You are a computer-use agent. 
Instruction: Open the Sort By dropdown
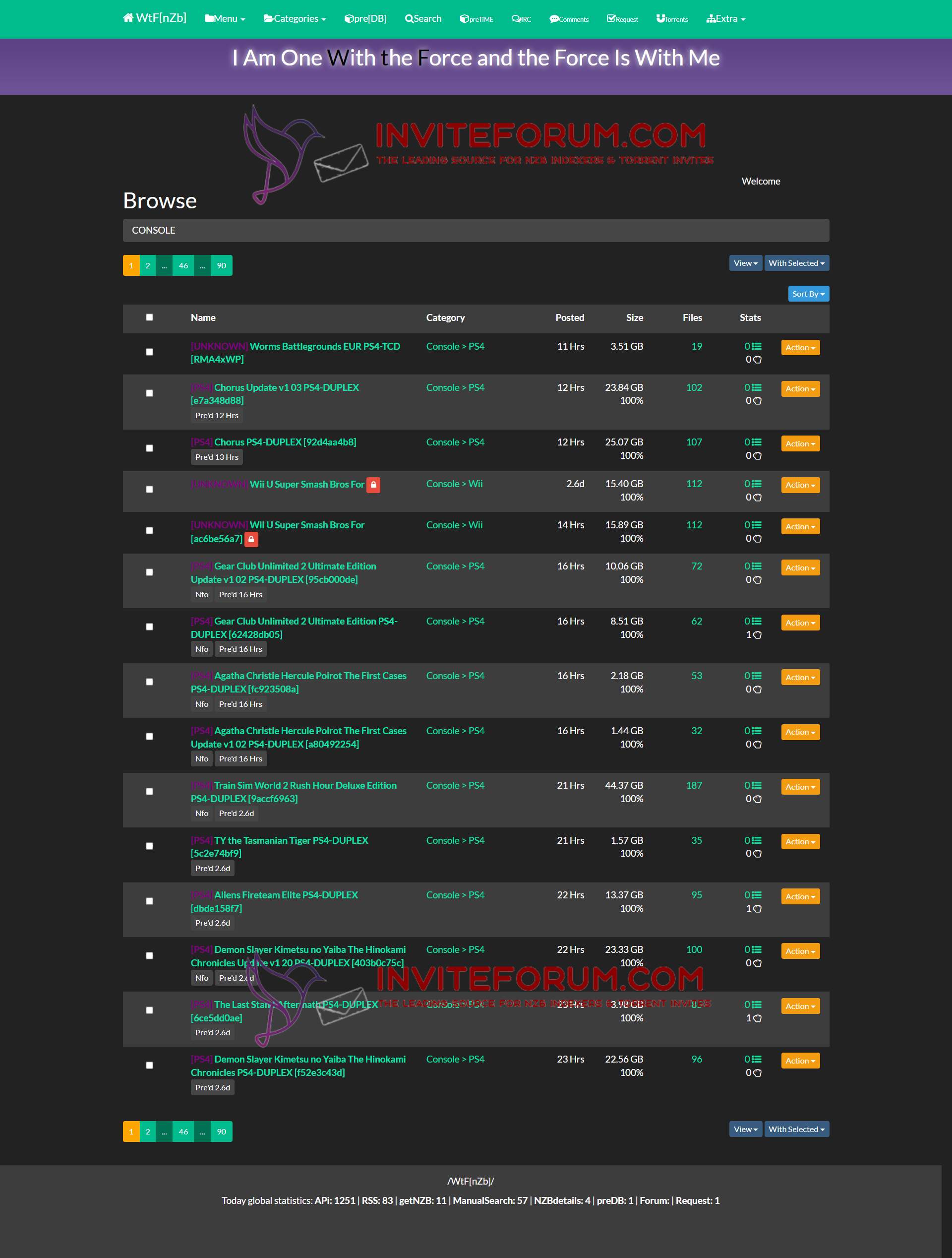click(808, 294)
